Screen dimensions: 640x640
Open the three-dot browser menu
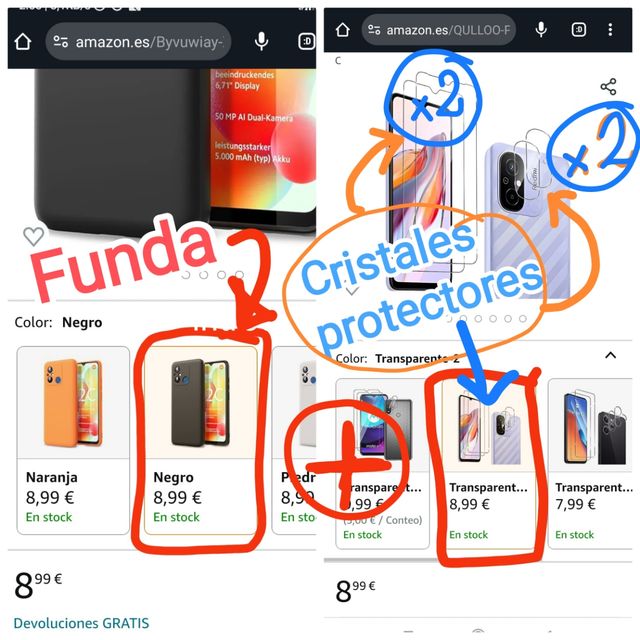[610, 29]
